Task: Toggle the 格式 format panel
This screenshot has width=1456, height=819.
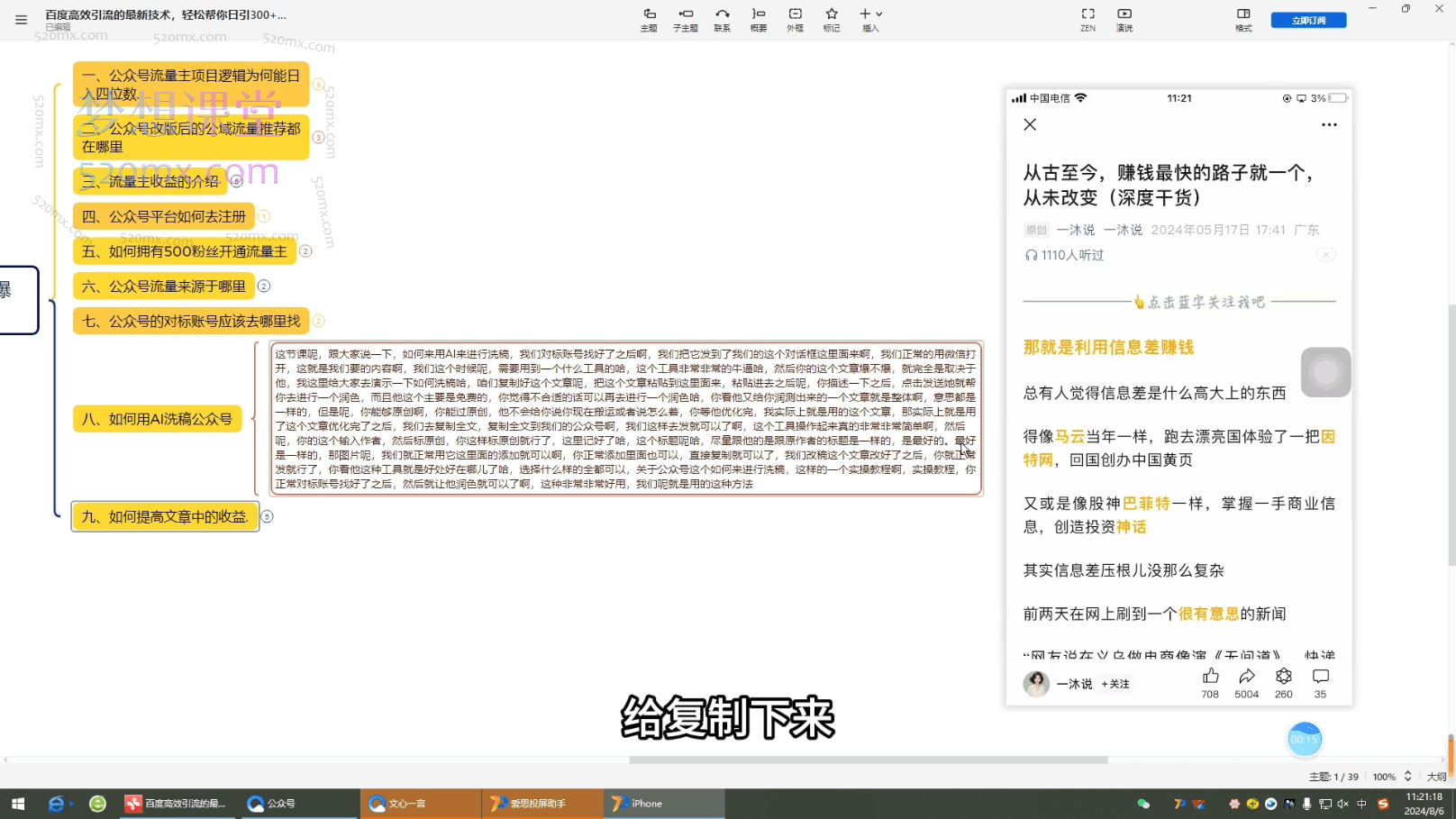Action: 1242,18
